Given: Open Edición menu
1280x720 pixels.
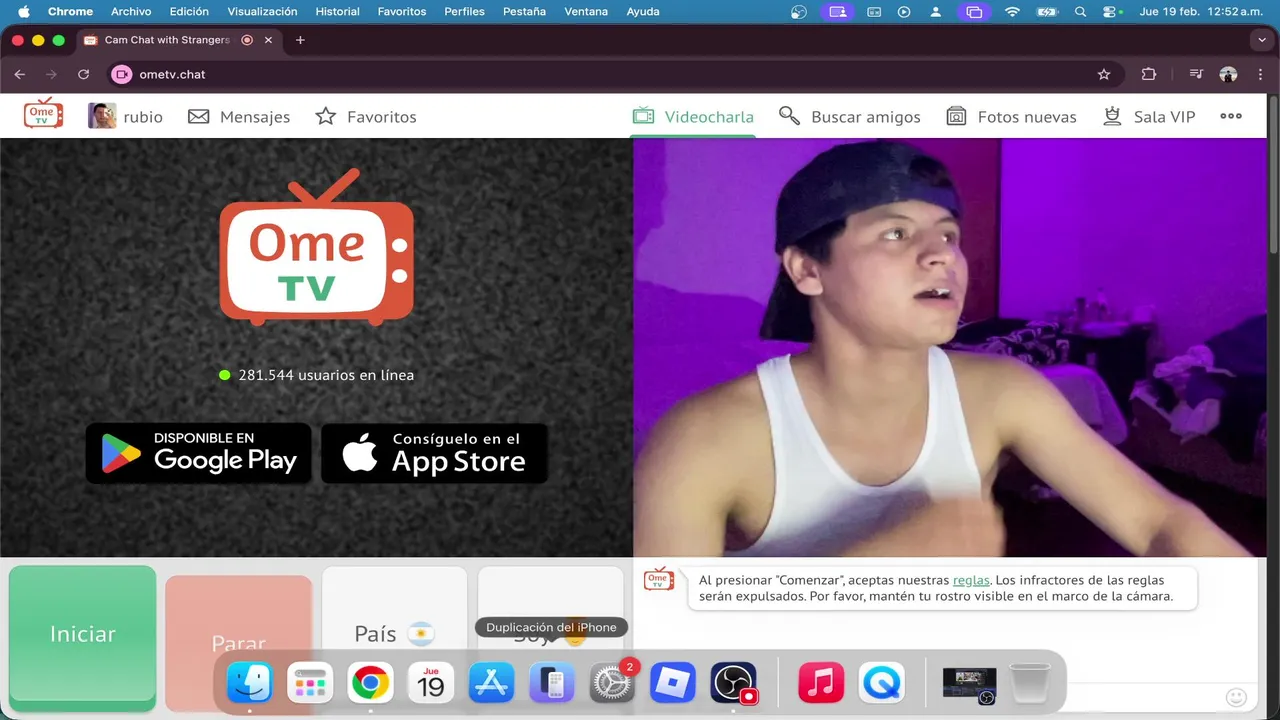Looking at the screenshot, I should pos(189,12).
